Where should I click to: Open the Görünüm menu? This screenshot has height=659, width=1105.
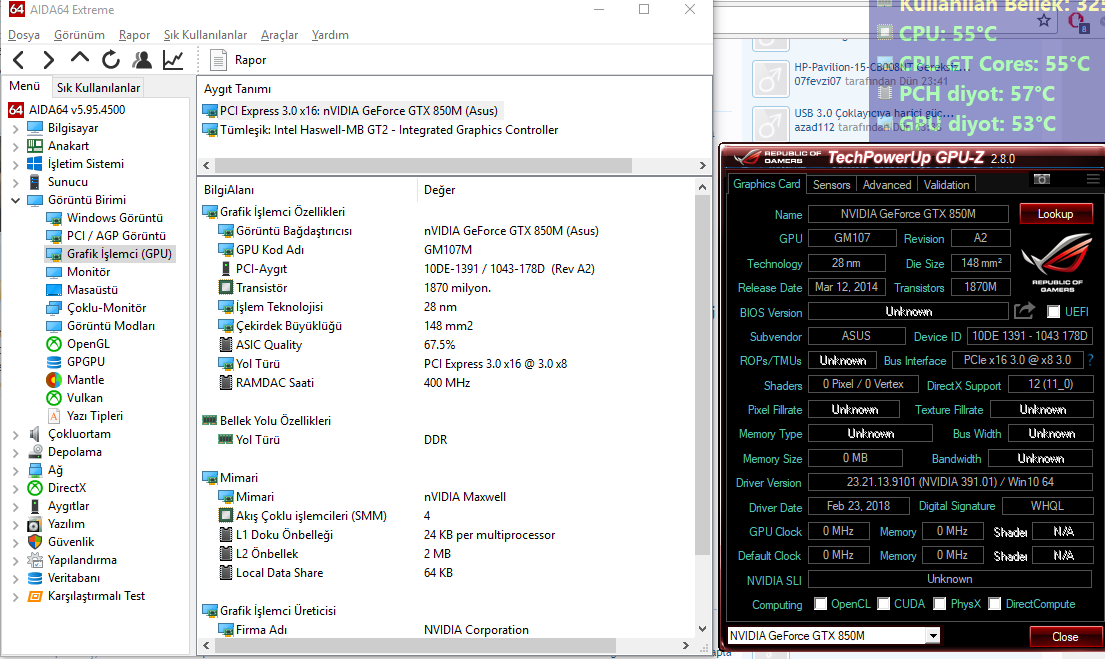click(x=80, y=35)
